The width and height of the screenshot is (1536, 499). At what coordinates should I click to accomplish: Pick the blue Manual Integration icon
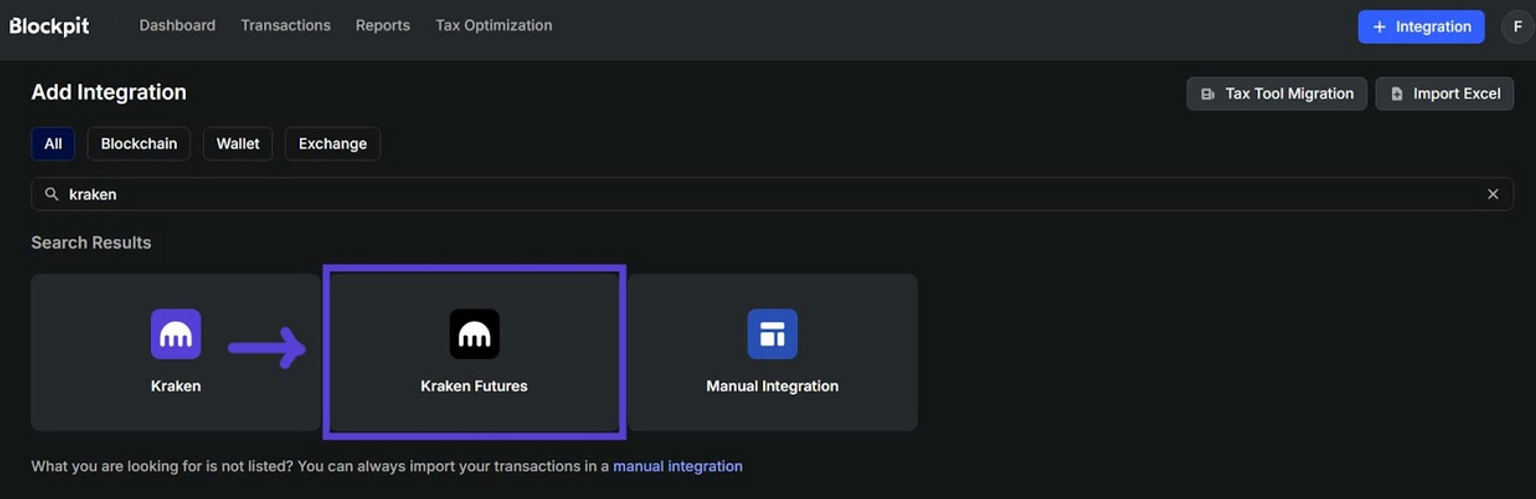772,334
